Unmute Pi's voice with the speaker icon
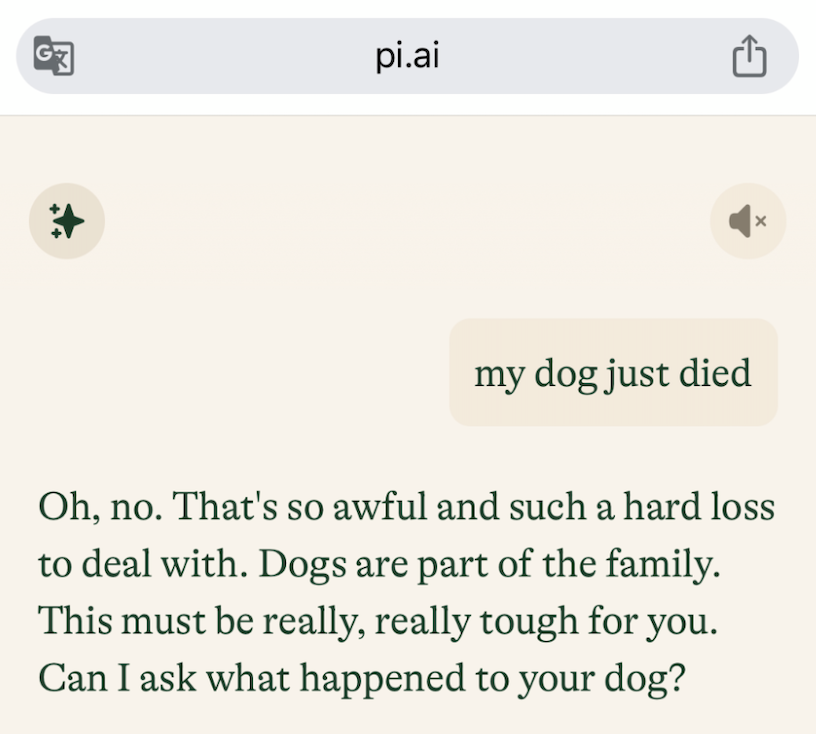This screenshot has height=734, width=816. (748, 221)
